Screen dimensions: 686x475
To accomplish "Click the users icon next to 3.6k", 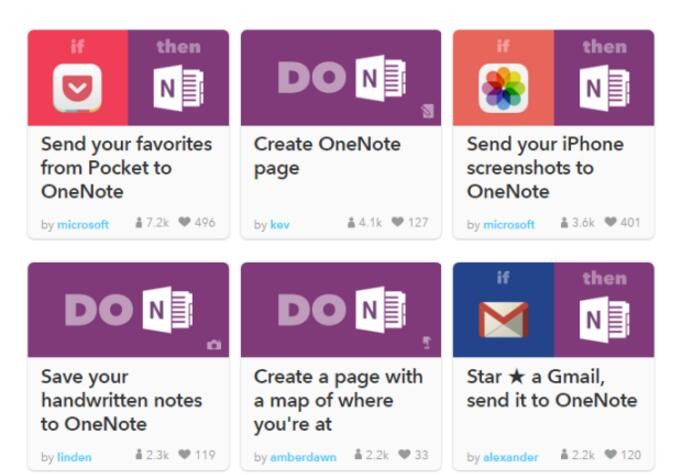I will (x=564, y=222).
